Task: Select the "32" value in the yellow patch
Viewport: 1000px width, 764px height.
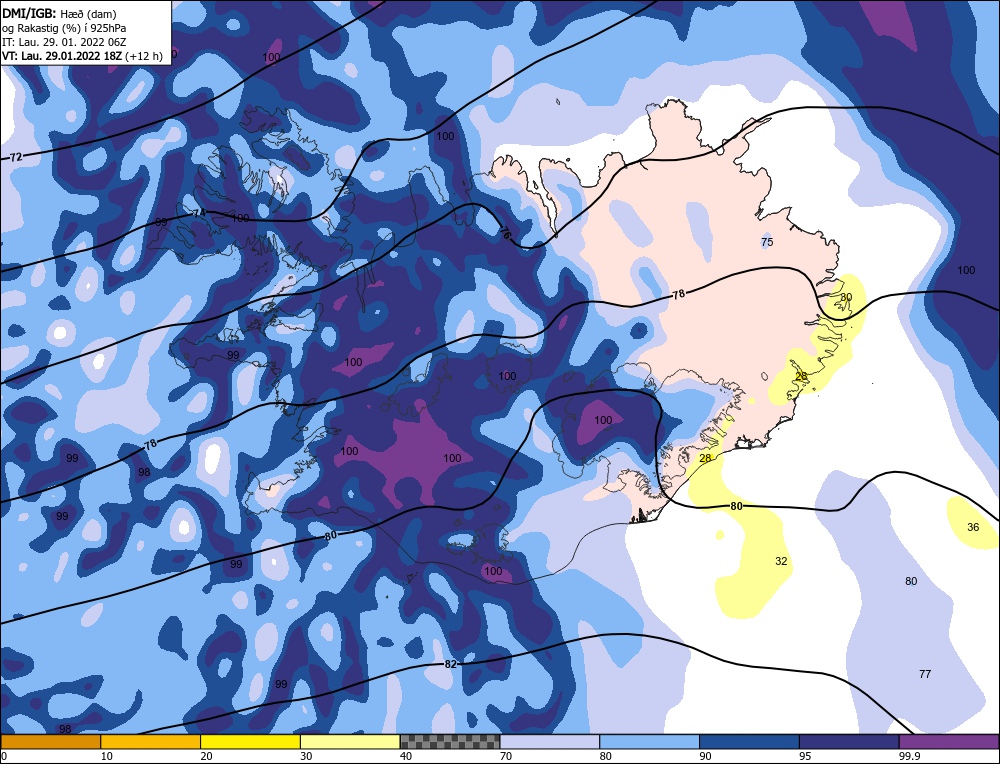Action: coord(781,561)
